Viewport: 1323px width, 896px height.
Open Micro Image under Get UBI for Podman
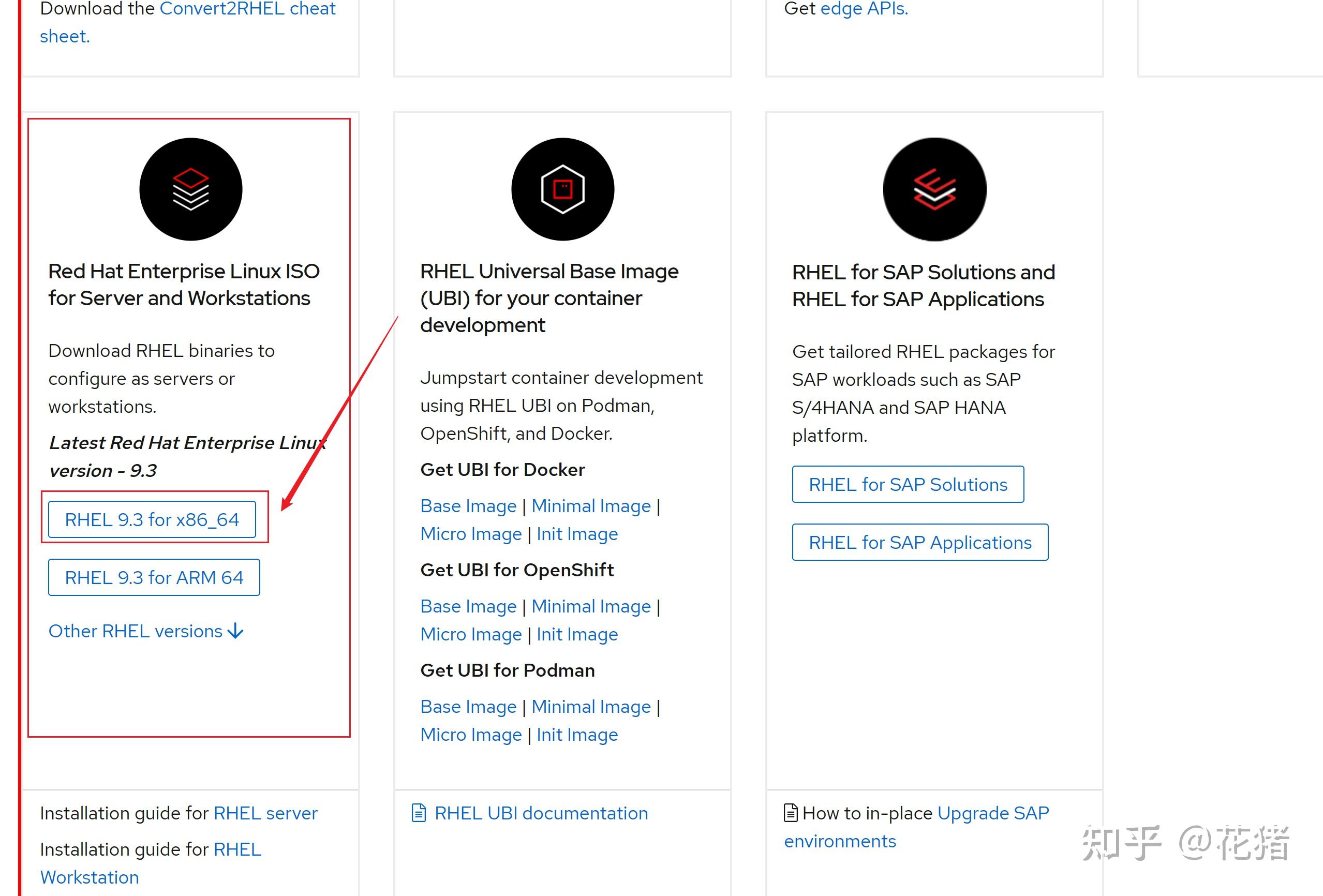471,734
